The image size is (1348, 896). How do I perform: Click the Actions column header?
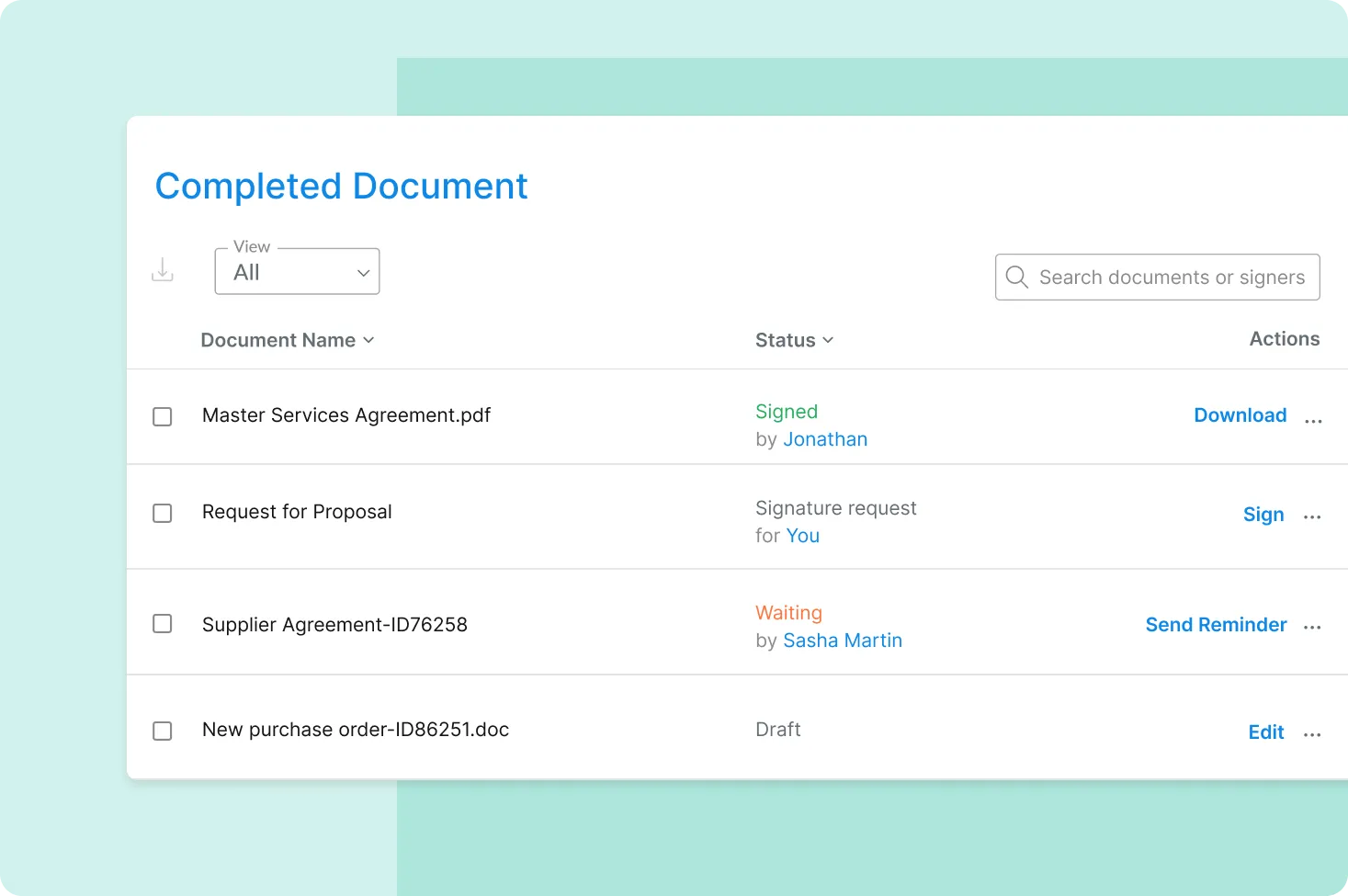coord(1284,338)
